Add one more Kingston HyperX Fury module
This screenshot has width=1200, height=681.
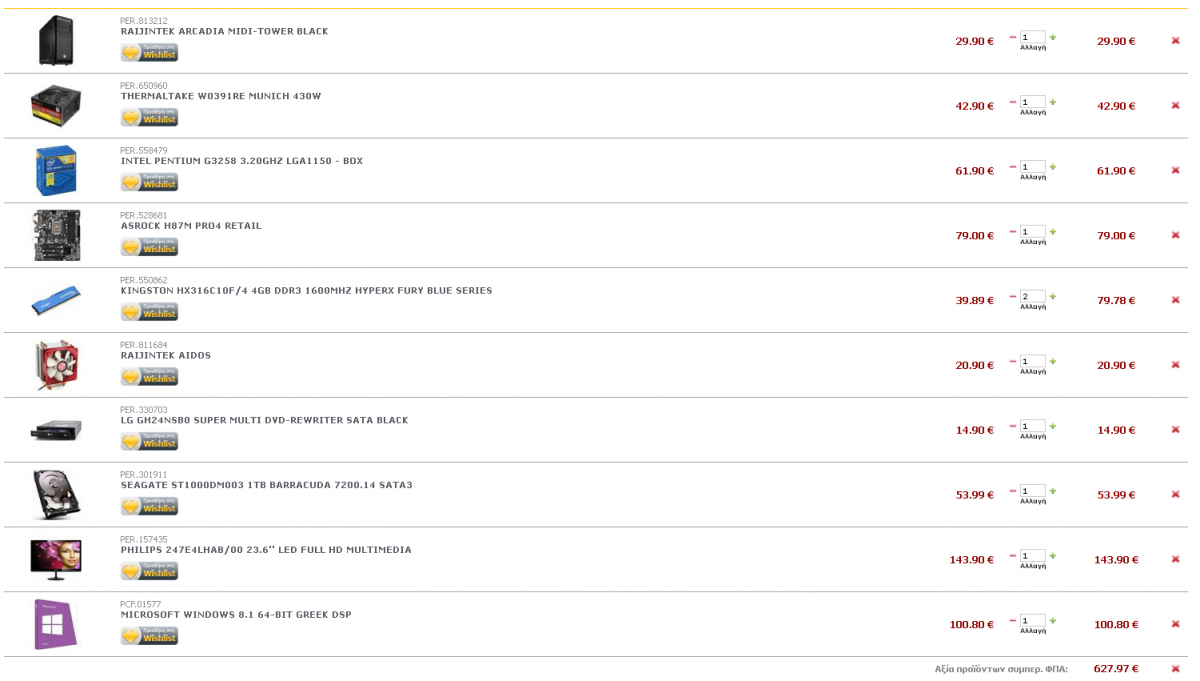1053,296
